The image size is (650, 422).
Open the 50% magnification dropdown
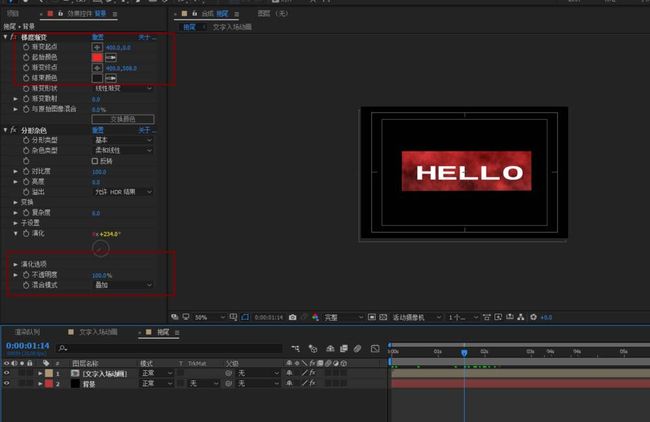[210, 317]
